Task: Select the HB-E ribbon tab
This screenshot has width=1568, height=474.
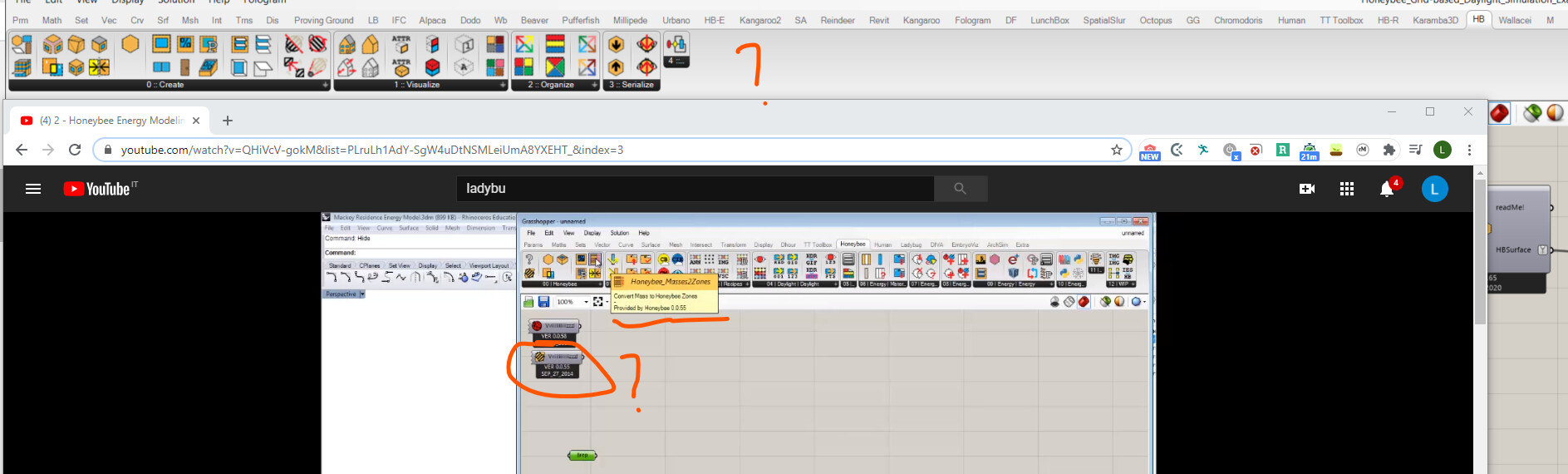Action: tap(714, 20)
